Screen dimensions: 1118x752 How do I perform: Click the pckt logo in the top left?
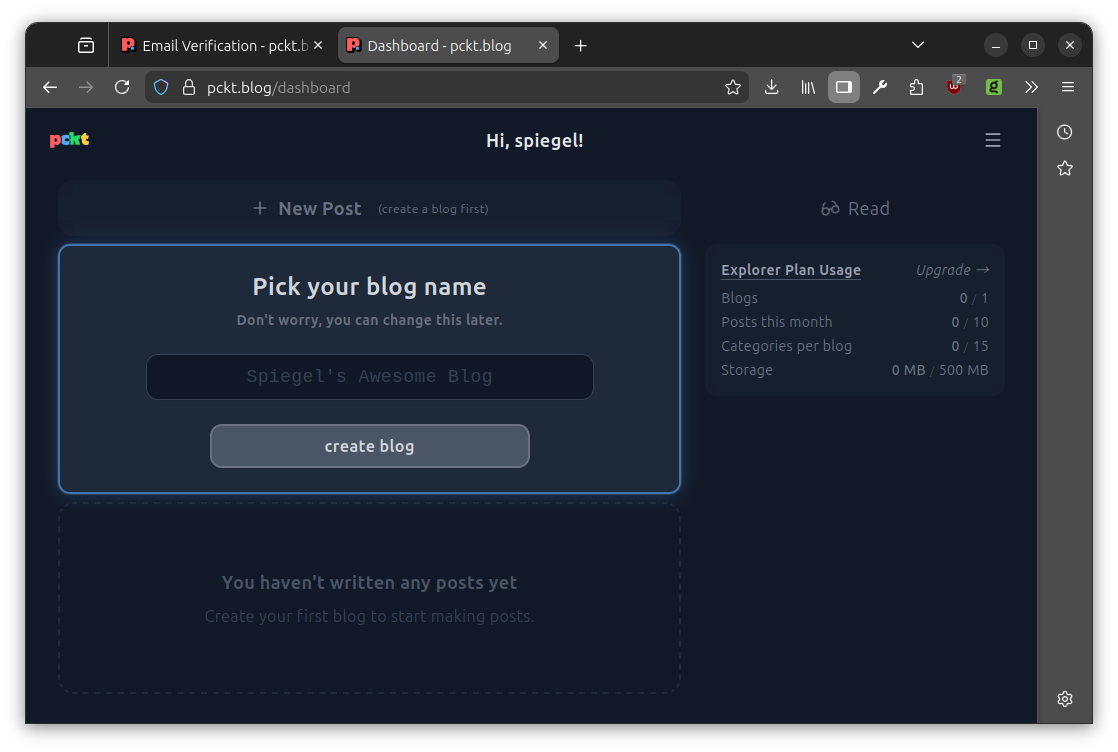(x=68, y=140)
